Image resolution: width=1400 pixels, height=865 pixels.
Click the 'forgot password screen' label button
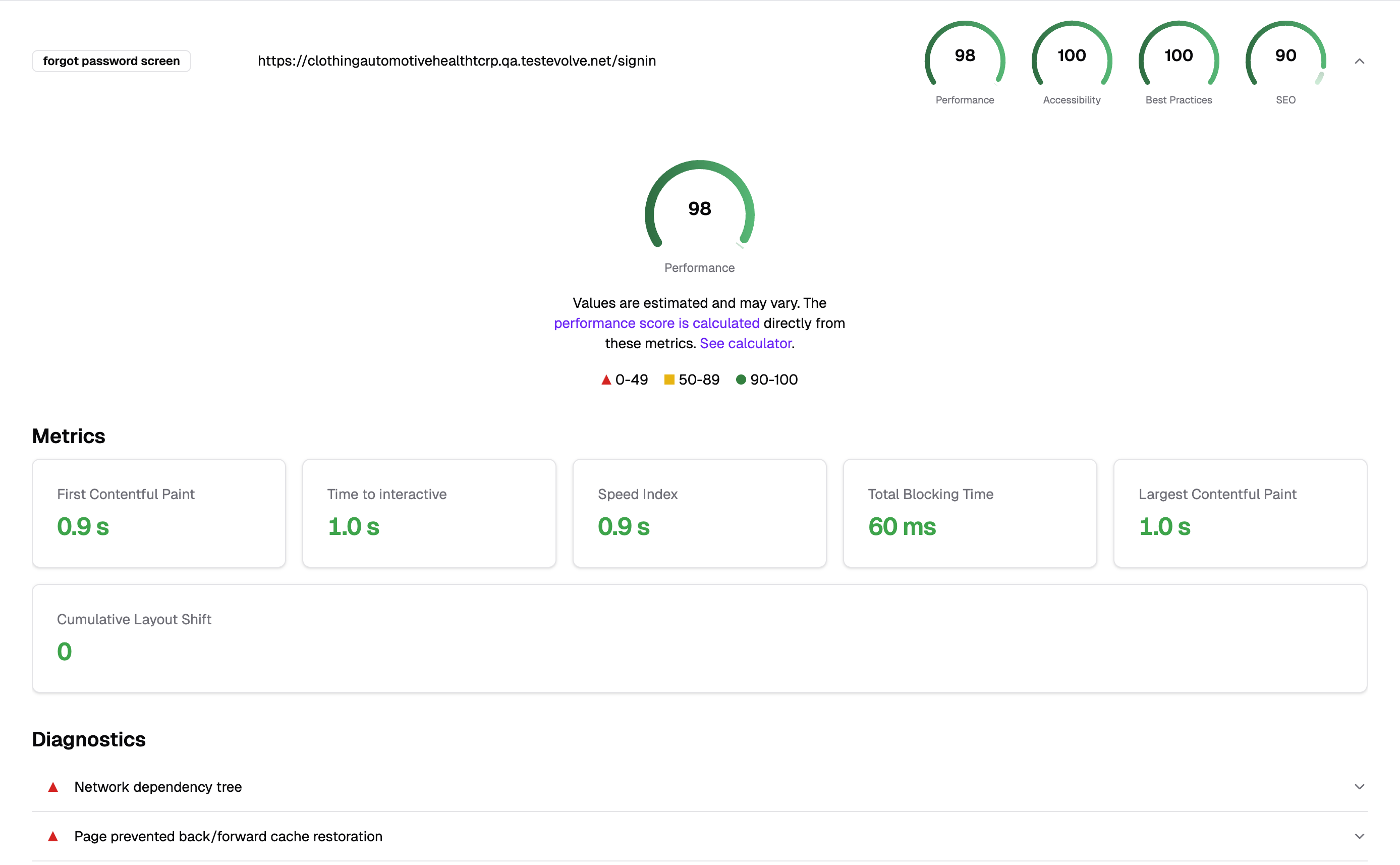click(x=111, y=61)
